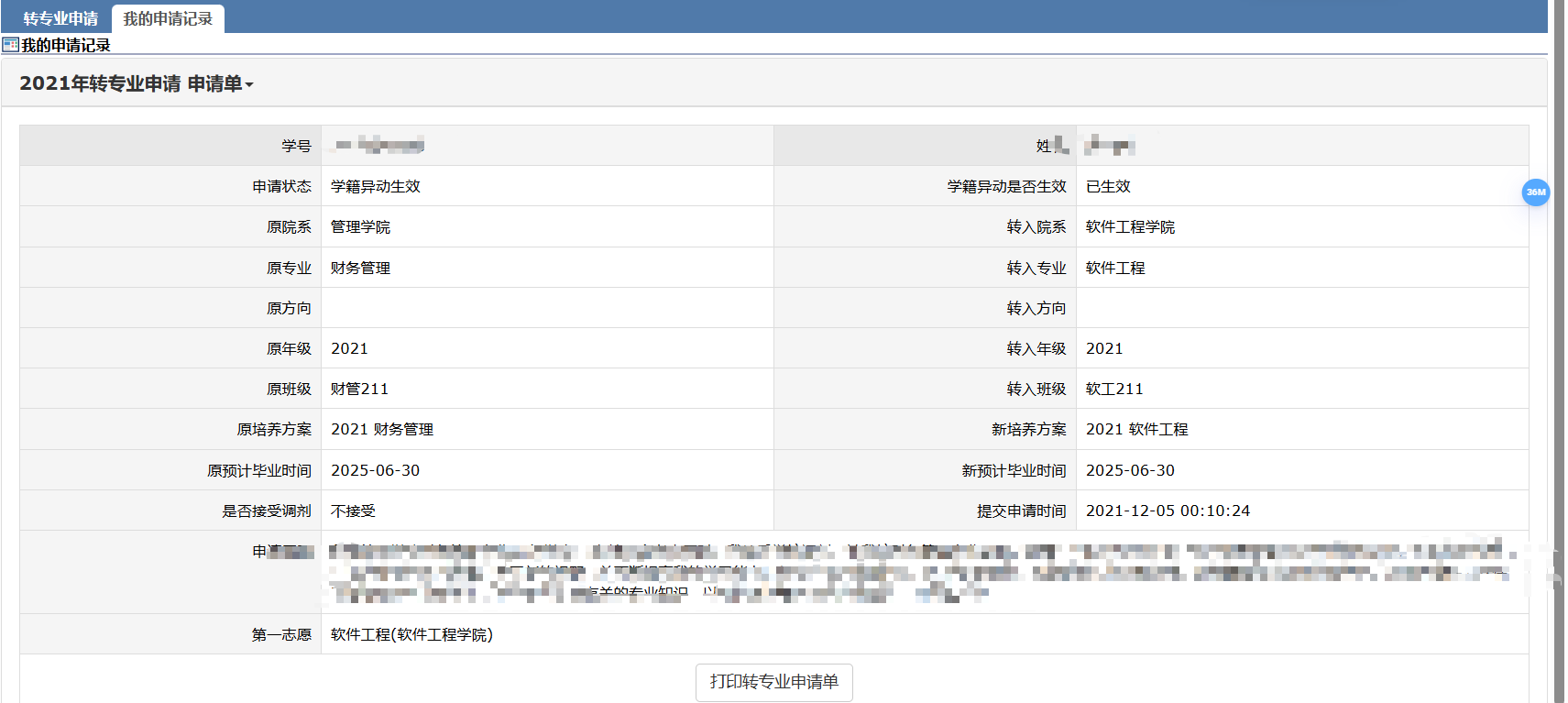Click the 原培养方案 value 2021 财务管理
Screen dimensions: 1568x703
tap(382, 429)
